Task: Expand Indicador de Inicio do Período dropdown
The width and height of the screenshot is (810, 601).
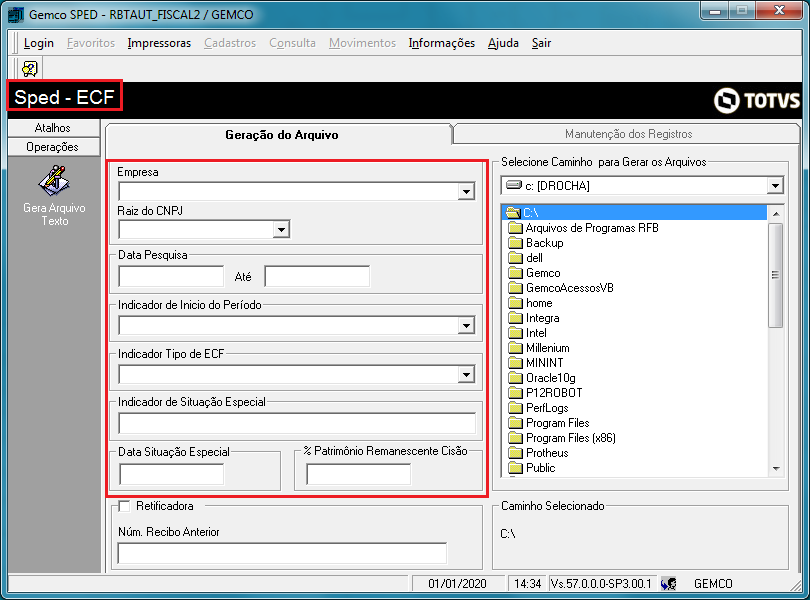Action: pyautogui.click(x=466, y=326)
